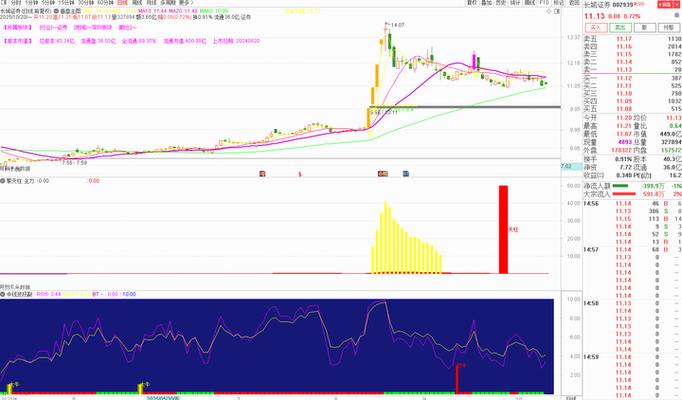
Task: Select the 30分钟 period tab
Action: click(84, 3)
